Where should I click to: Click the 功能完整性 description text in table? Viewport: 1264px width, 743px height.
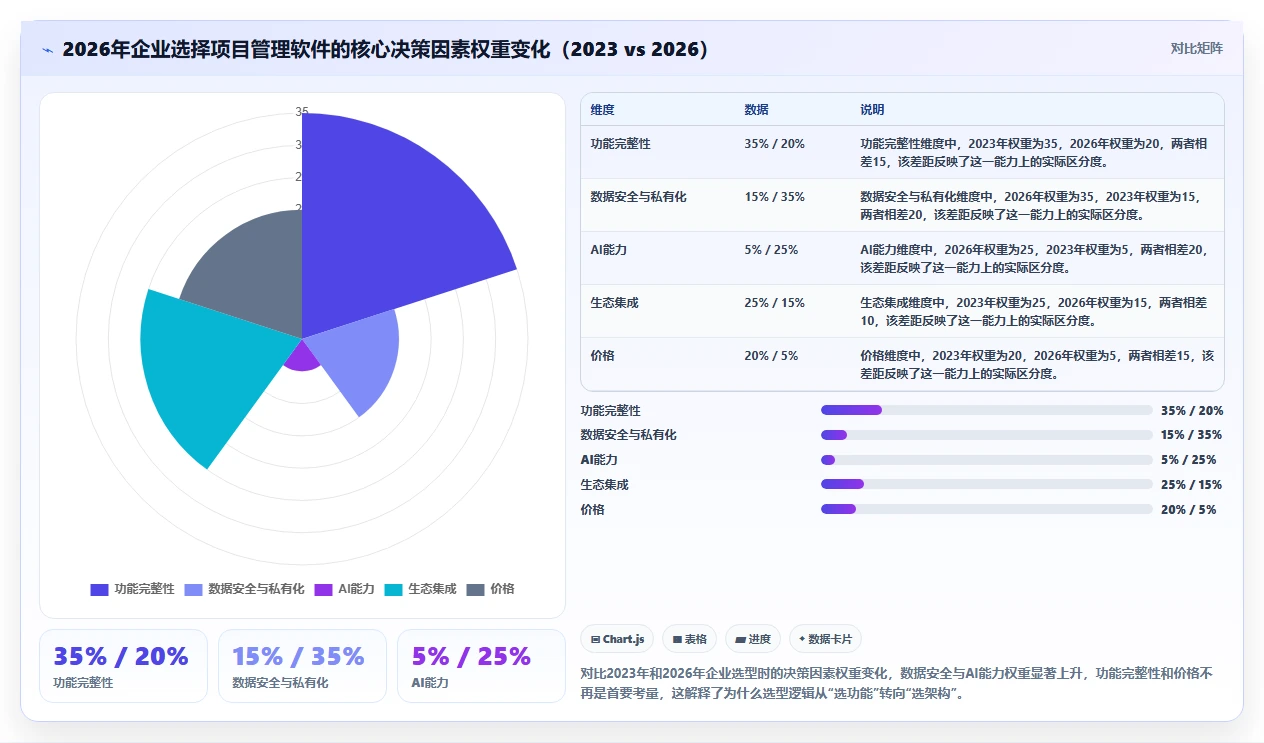(x=1036, y=152)
